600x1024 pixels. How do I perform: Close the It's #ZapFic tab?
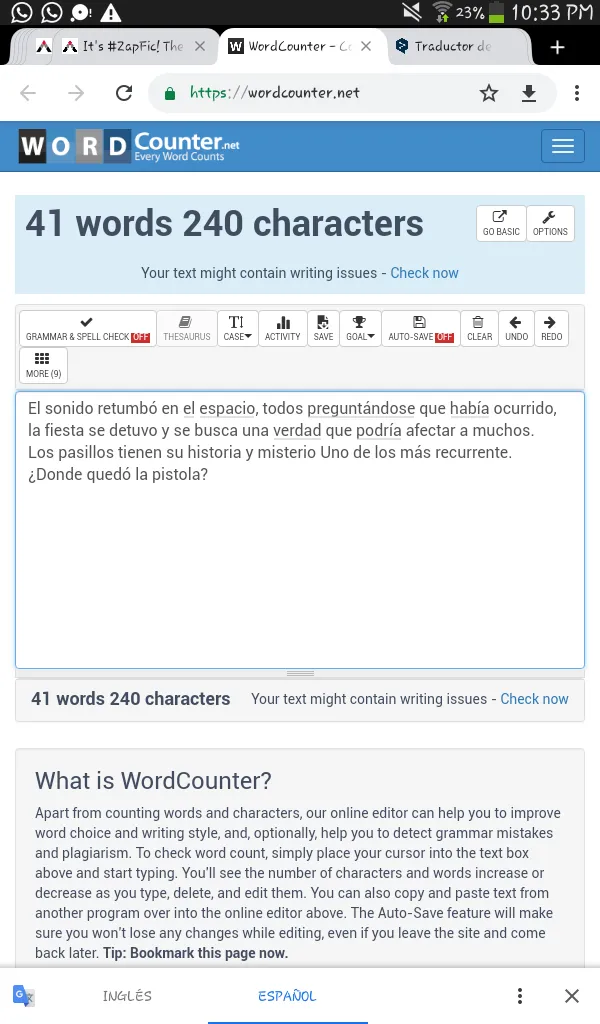click(200, 46)
